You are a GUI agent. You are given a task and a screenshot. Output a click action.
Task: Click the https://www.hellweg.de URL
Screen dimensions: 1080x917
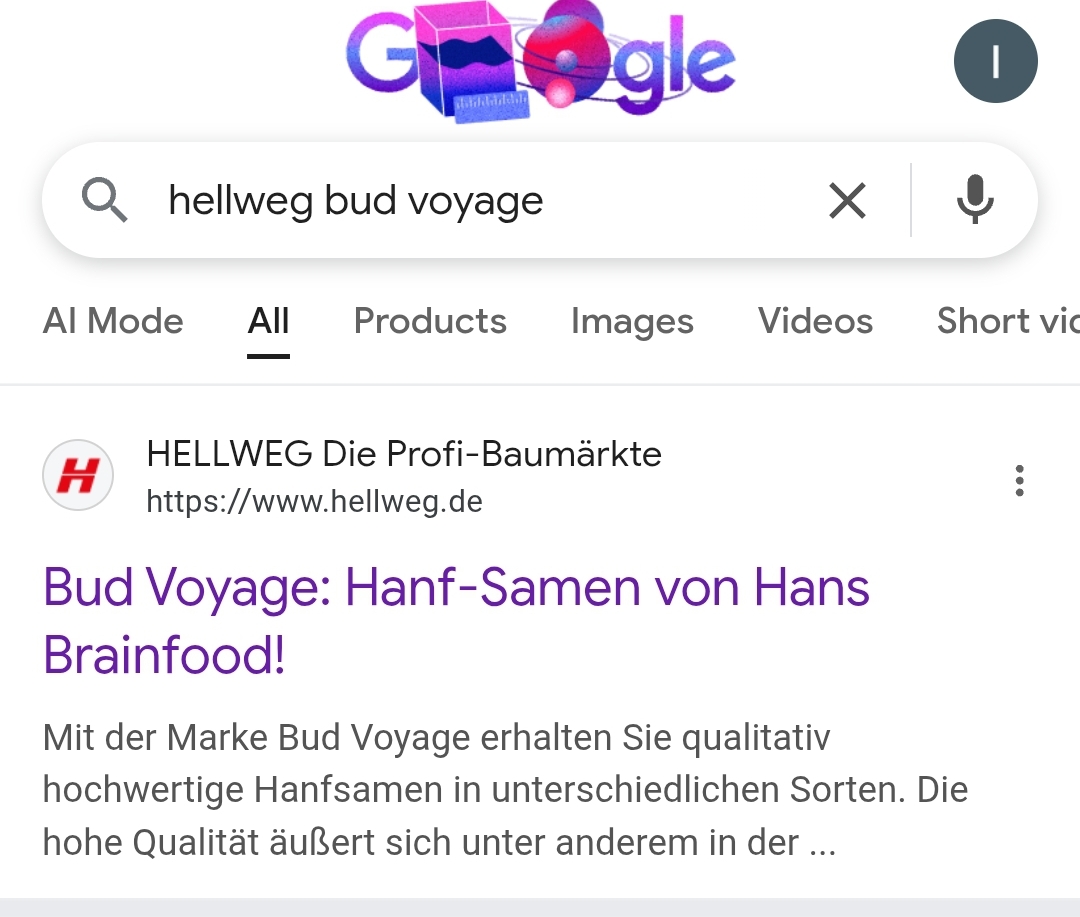pos(314,502)
